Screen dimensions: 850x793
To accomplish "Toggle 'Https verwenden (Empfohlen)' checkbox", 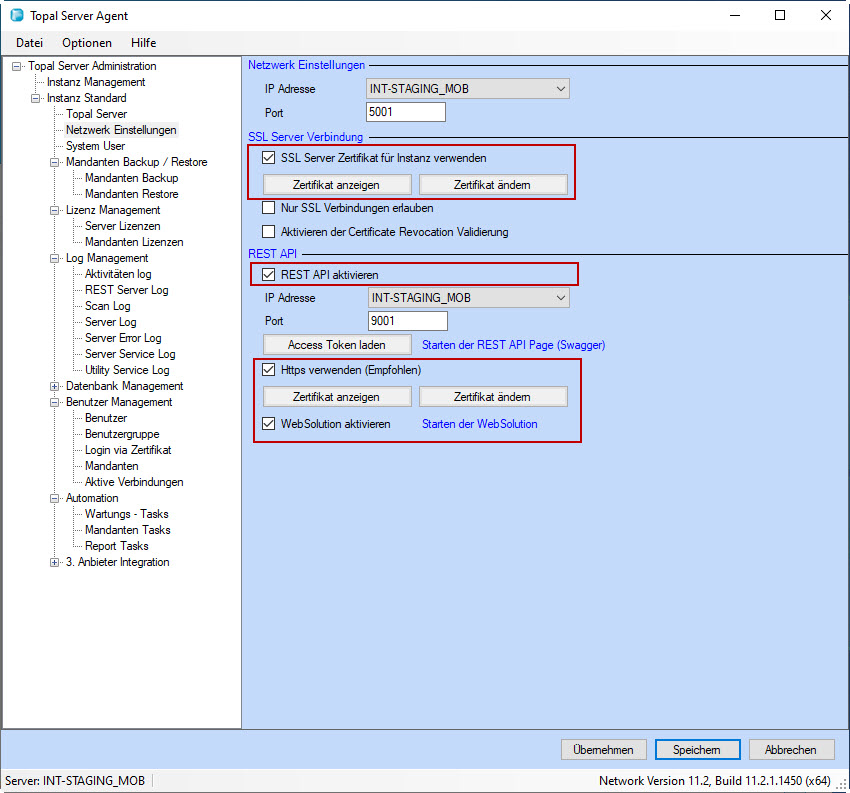I will tap(268, 370).
